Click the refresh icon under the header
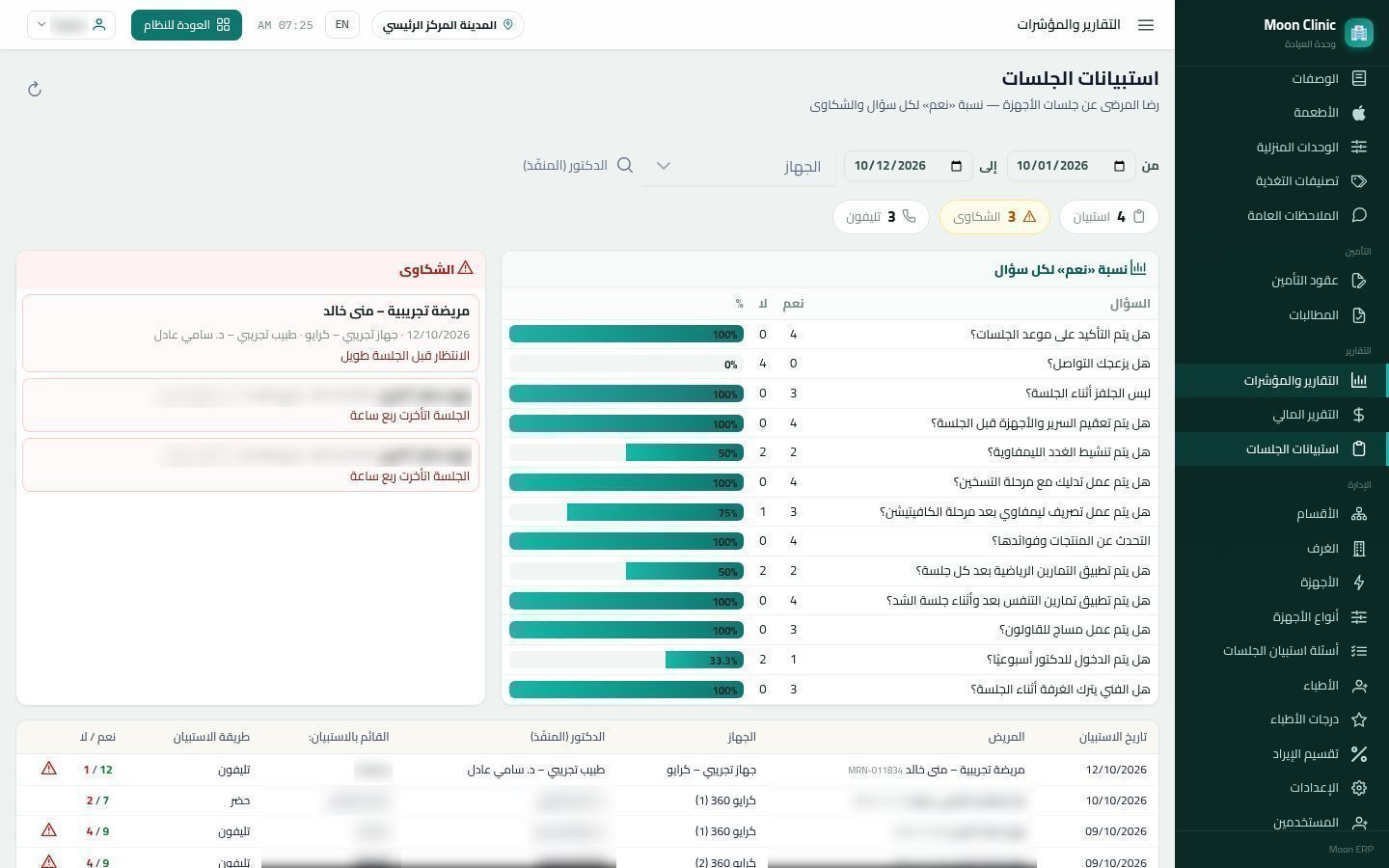This screenshot has height=868, width=1389. pyautogui.click(x=35, y=89)
